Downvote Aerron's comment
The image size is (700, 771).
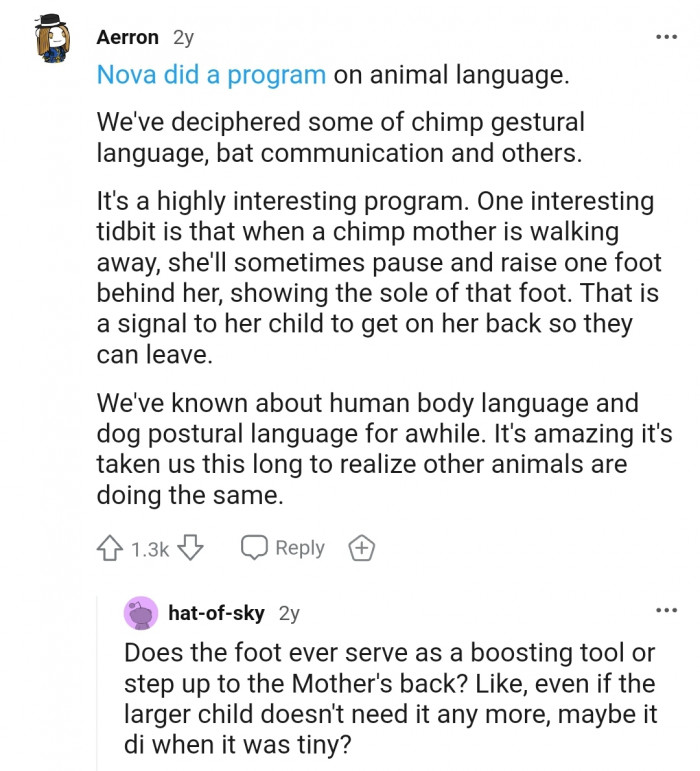[195, 548]
